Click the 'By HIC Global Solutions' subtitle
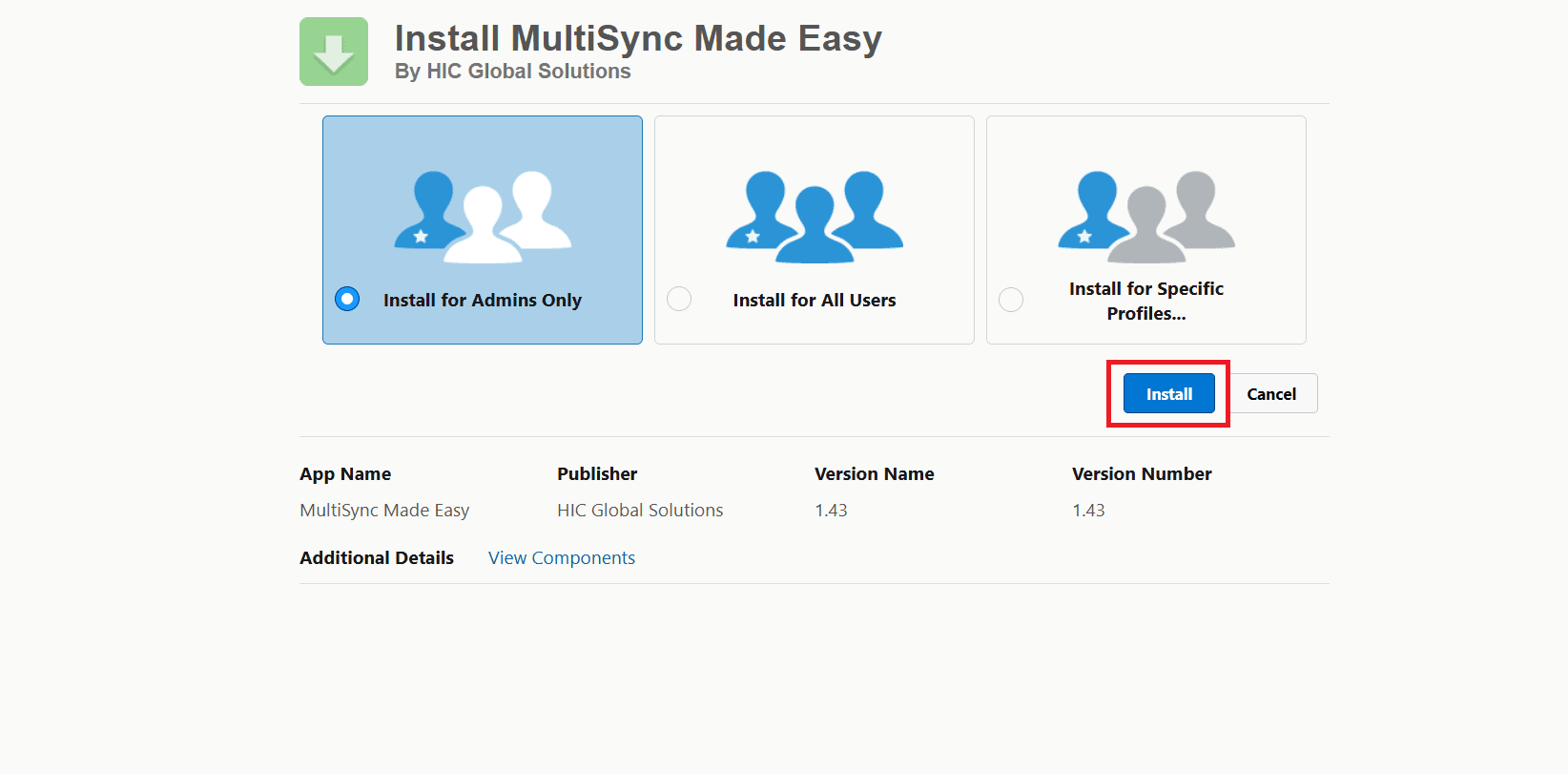 (512, 72)
